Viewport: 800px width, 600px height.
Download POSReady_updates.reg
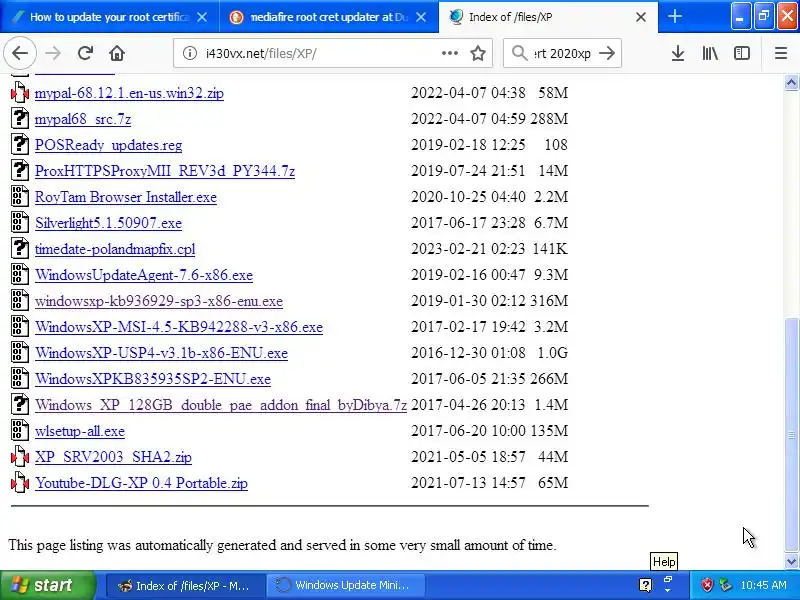(x=108, y=145)
